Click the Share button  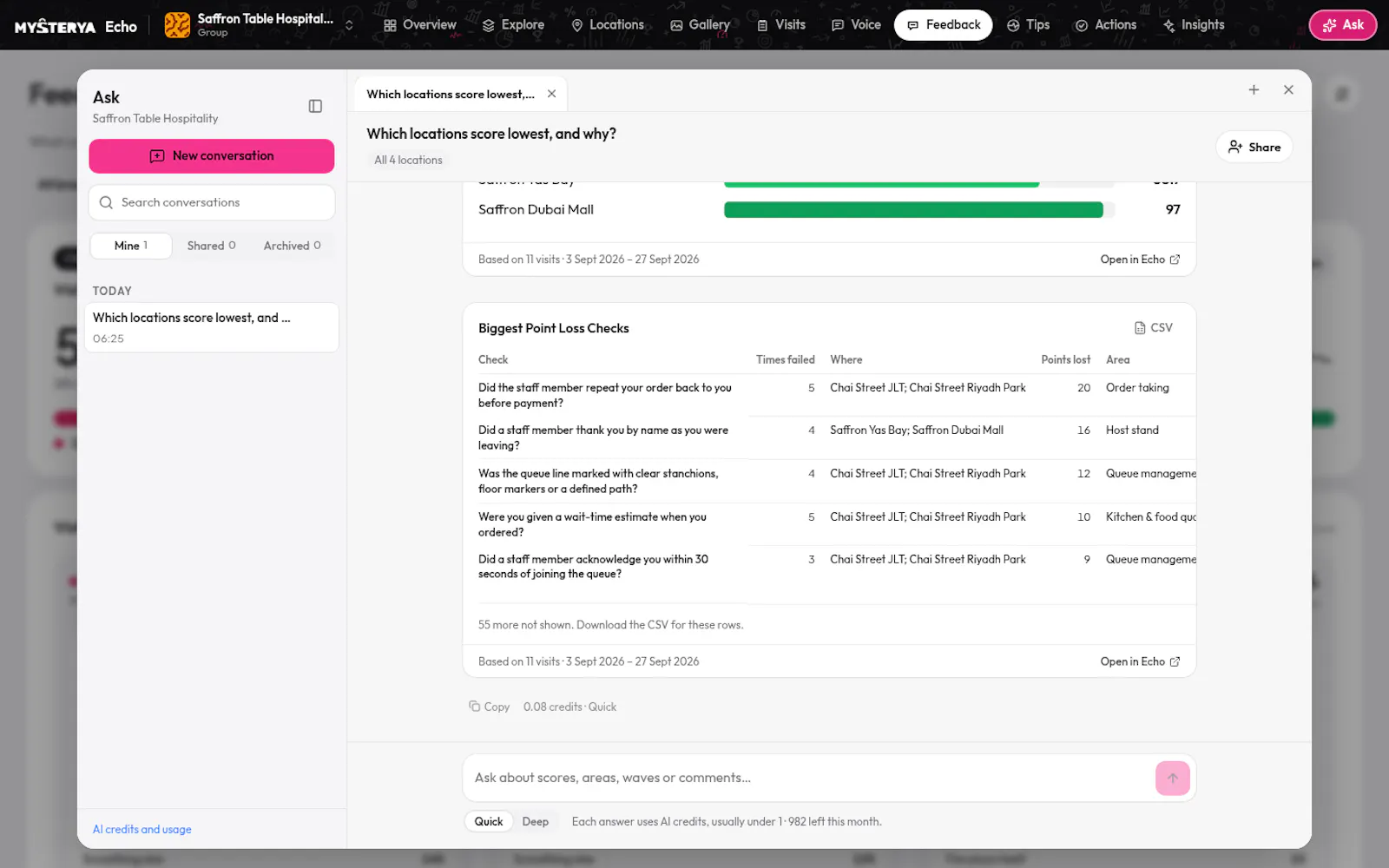(1254, 147)
